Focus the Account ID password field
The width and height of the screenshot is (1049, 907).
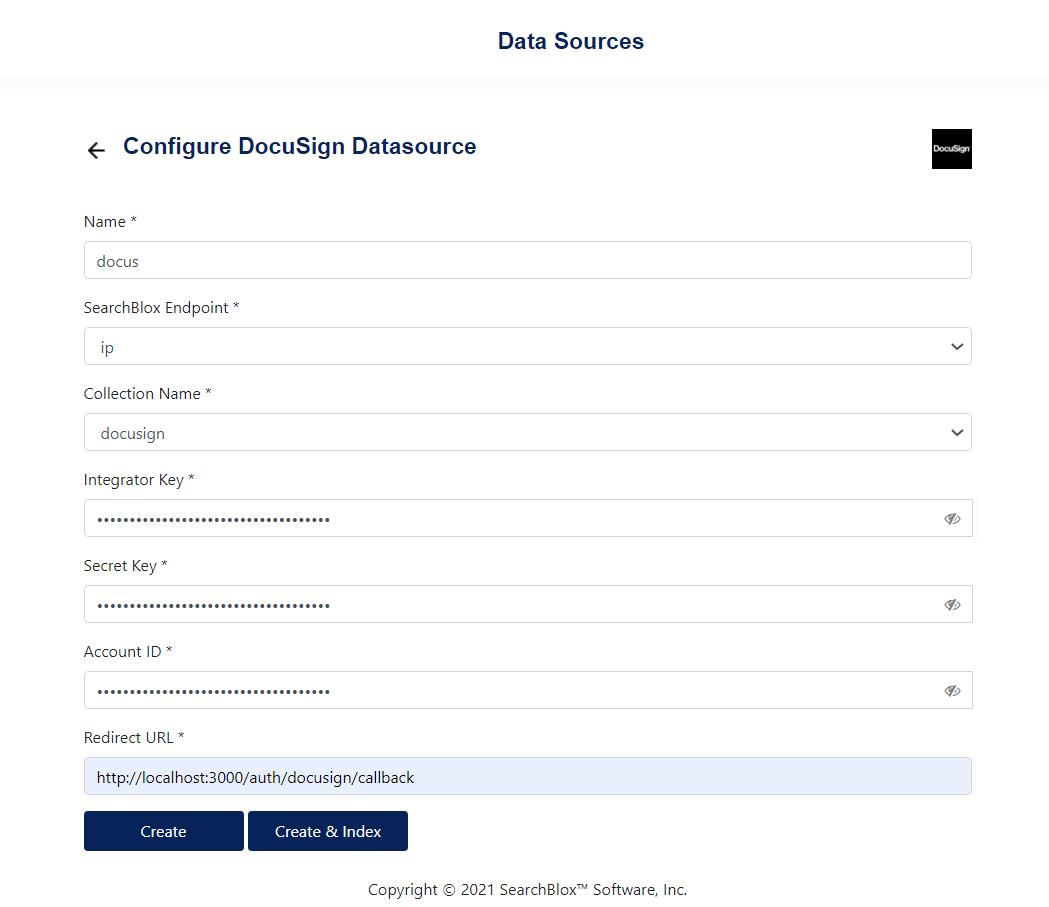click(527, 690)
